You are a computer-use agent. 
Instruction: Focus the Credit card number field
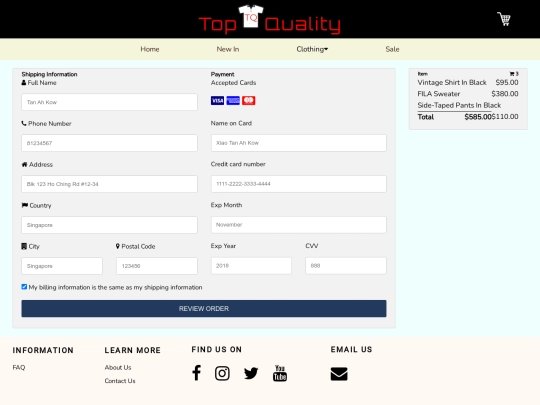click(299, 184)
